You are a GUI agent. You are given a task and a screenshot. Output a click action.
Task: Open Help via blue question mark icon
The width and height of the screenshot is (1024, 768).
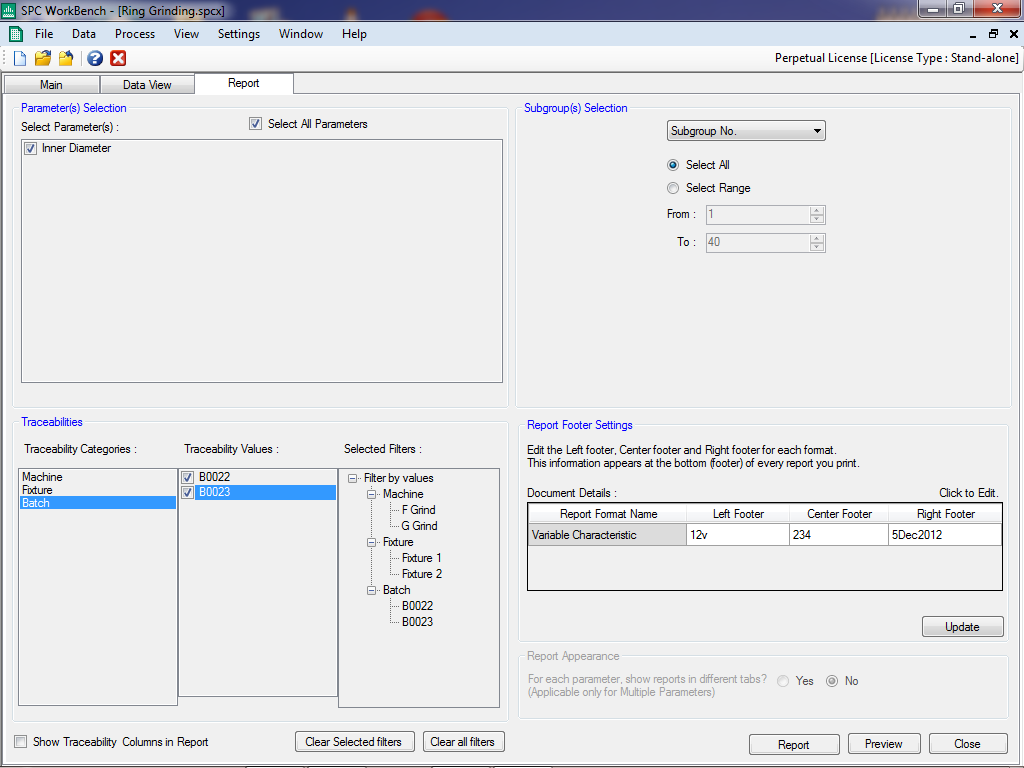point(95,58)
